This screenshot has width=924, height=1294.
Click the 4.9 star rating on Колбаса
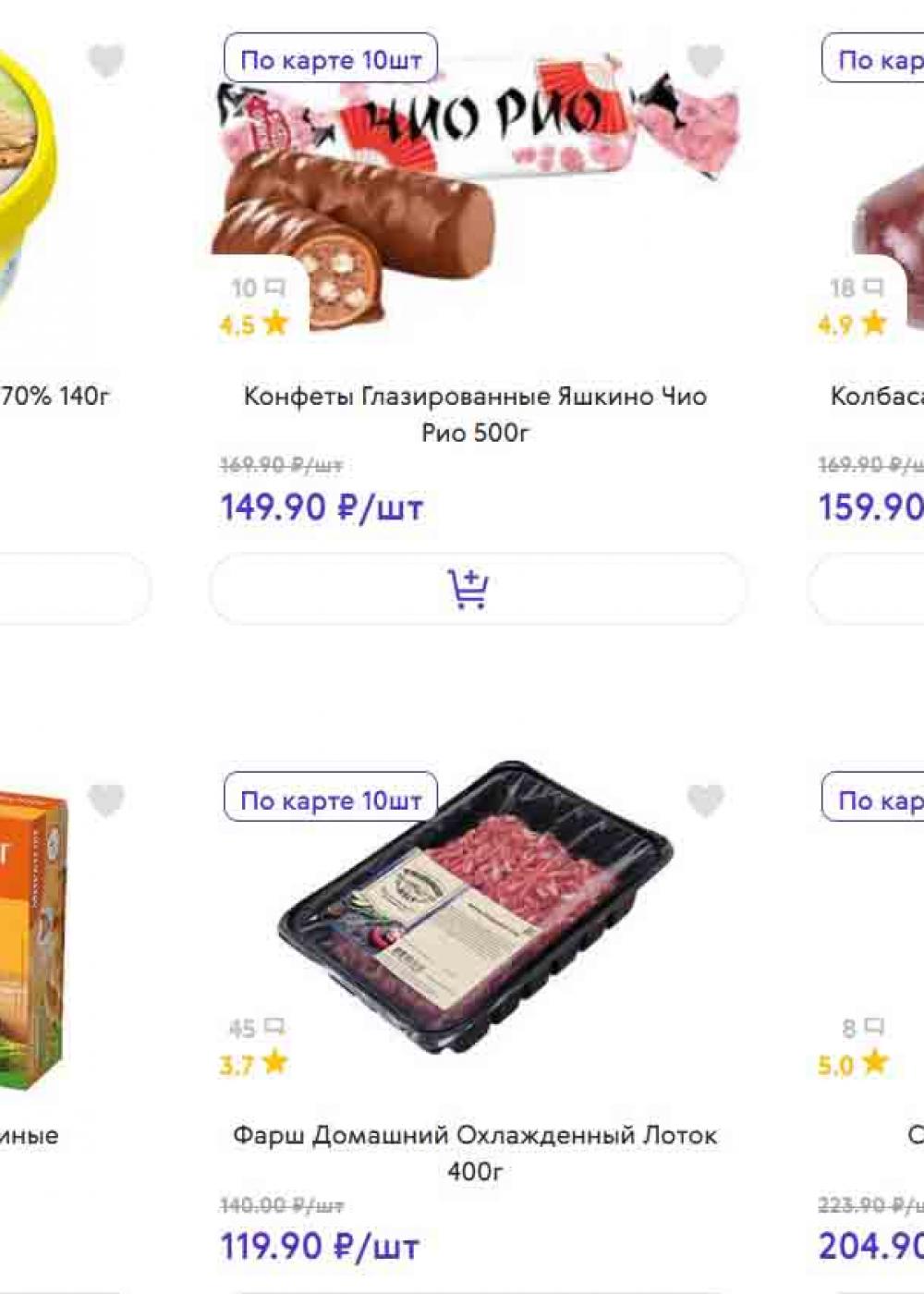point(852,324)
